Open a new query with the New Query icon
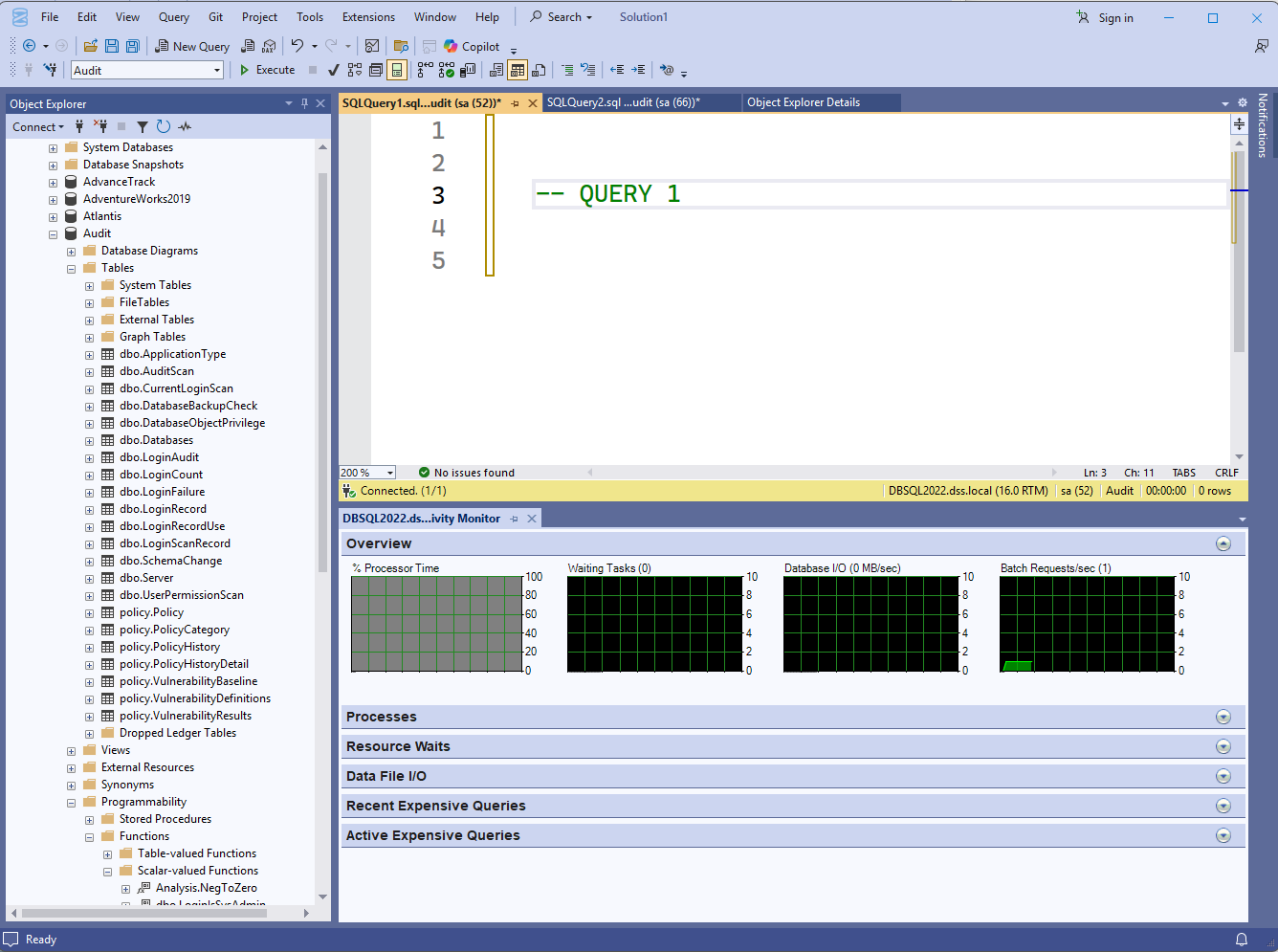Screen dimensions: 1278x952 click(191, 45)
